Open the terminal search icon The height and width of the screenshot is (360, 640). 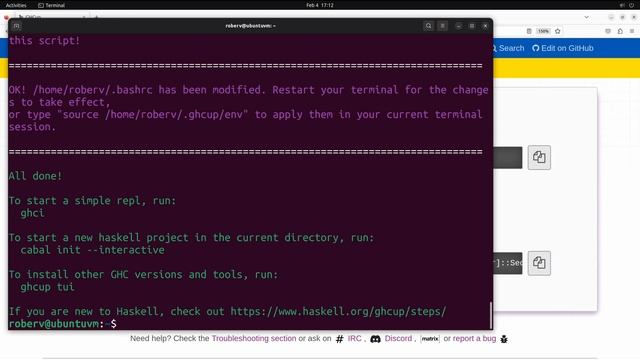pyautogui.click(x=428, y=26)
